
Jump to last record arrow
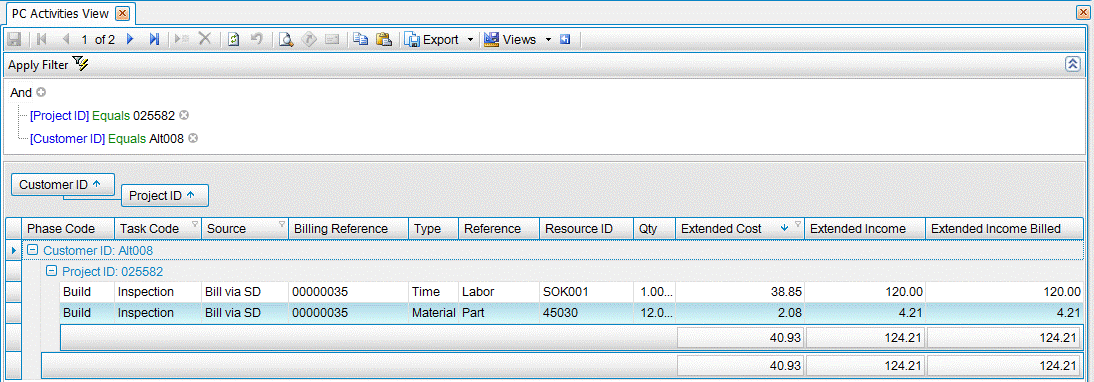pos(154,40)
